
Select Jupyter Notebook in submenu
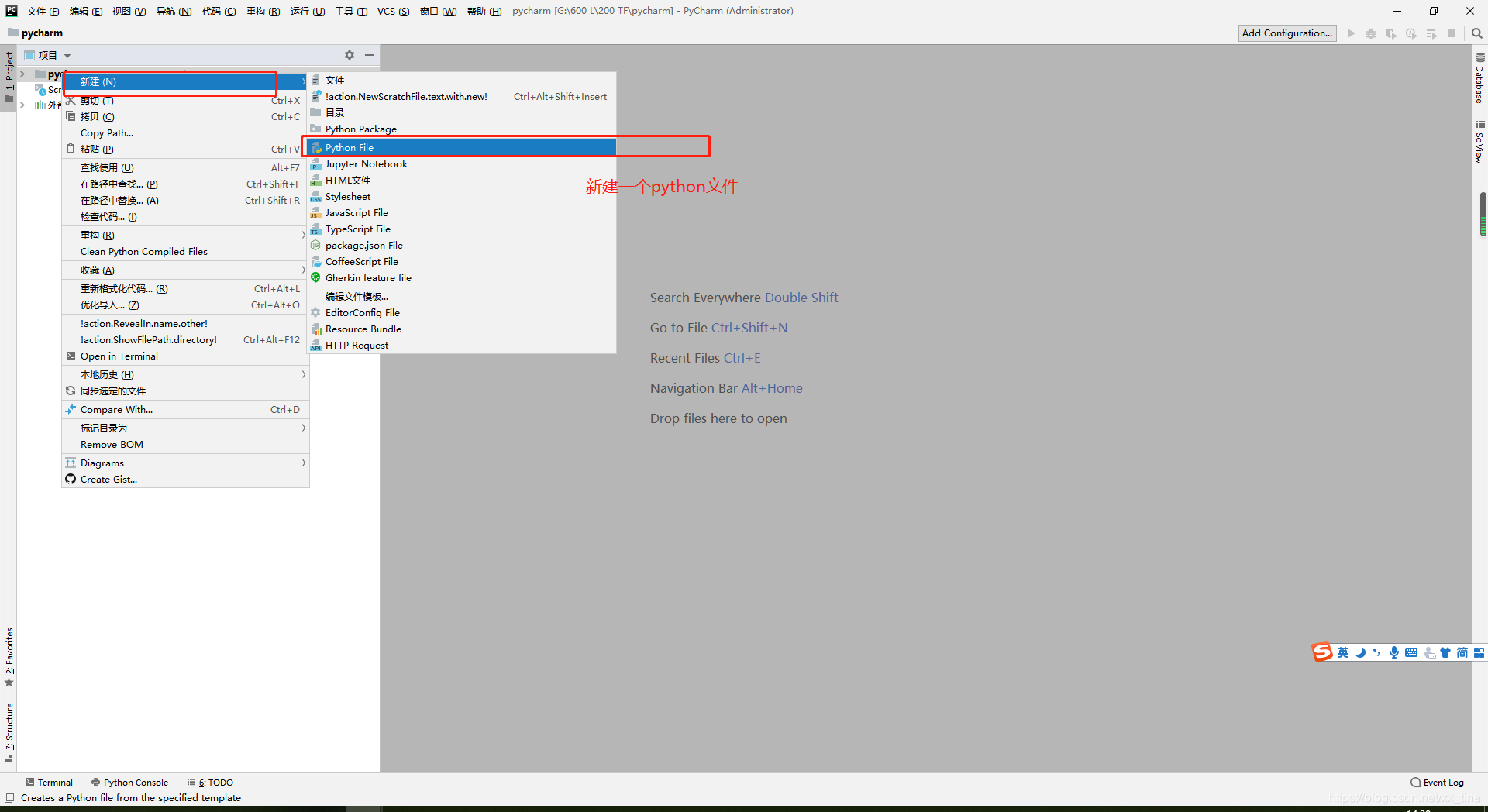pos(462,164)
